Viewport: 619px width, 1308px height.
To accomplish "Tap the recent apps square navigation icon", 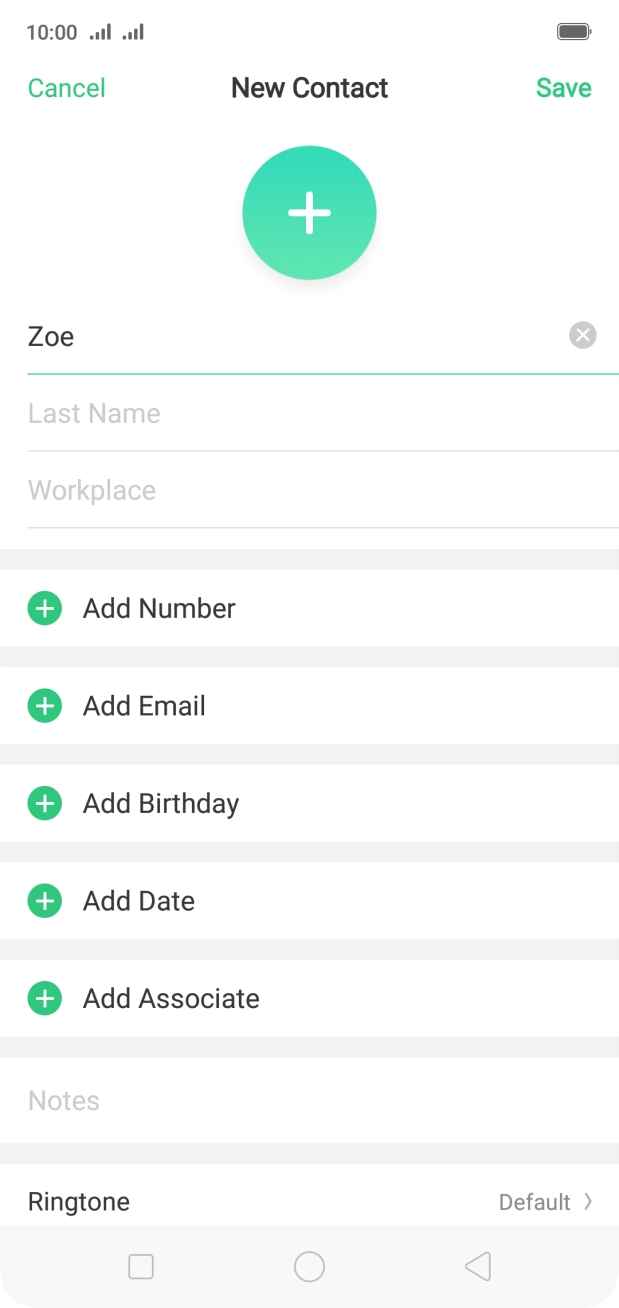I will click(x=140, y=1266).
